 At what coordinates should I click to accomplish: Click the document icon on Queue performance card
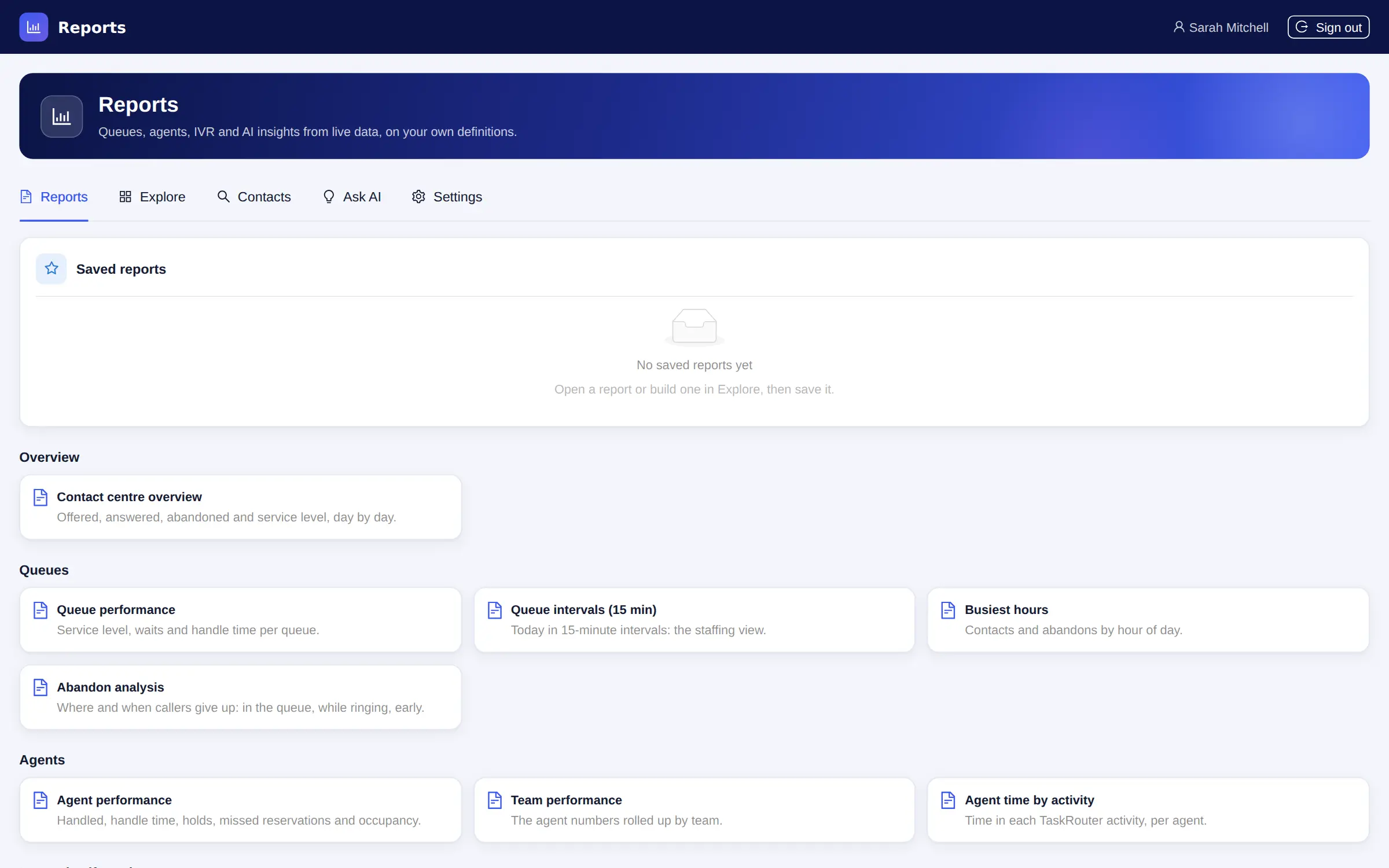tap(41, 610)
